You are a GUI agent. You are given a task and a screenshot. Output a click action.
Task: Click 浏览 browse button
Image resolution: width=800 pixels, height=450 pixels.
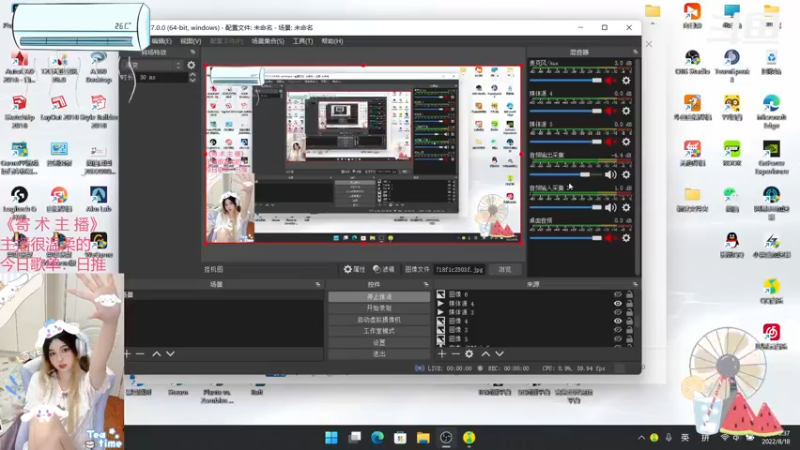tap(505, 269)
